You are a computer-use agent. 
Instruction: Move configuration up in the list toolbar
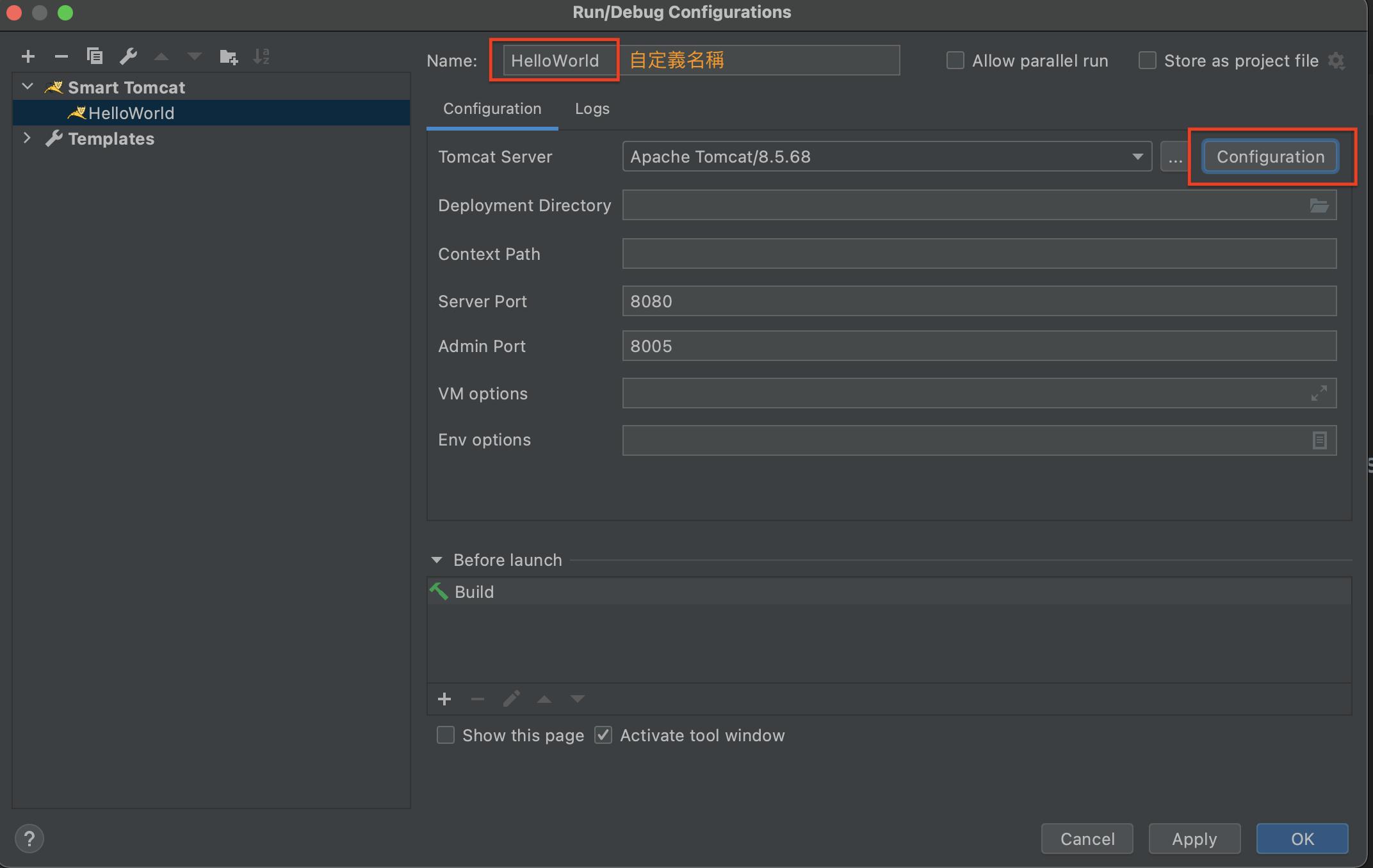161,57
